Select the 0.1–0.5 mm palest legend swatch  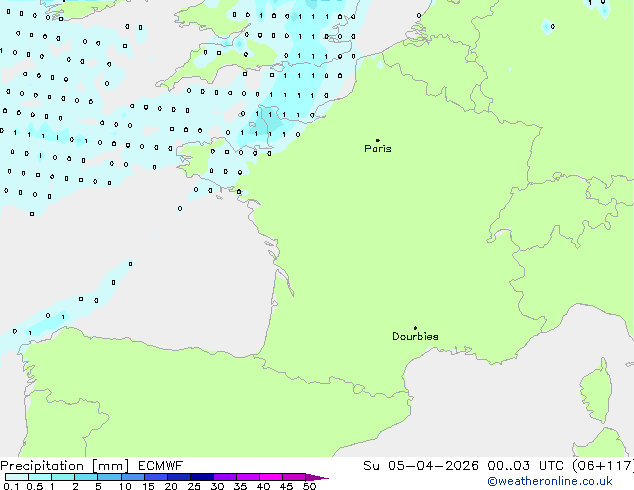click(17, 477)
